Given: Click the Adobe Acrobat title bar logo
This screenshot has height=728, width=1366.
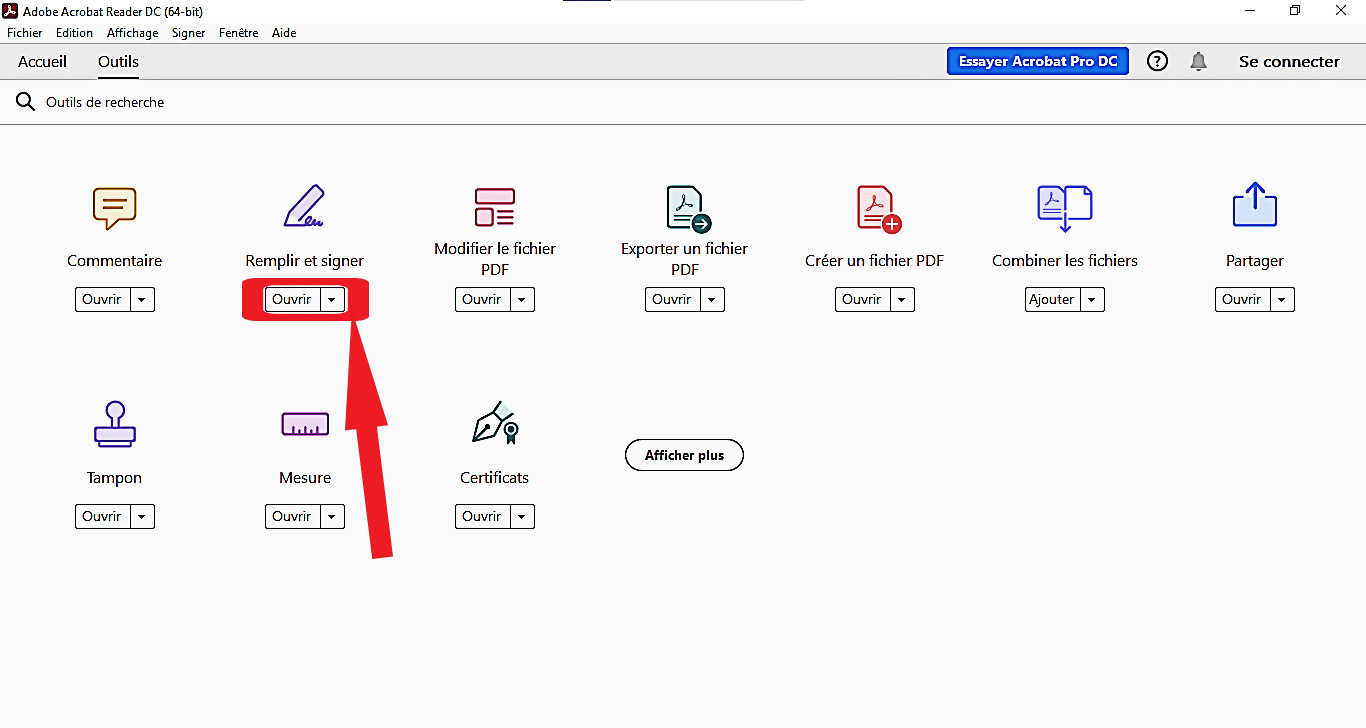Looking at the screenshot, I should tap(12, 11).
